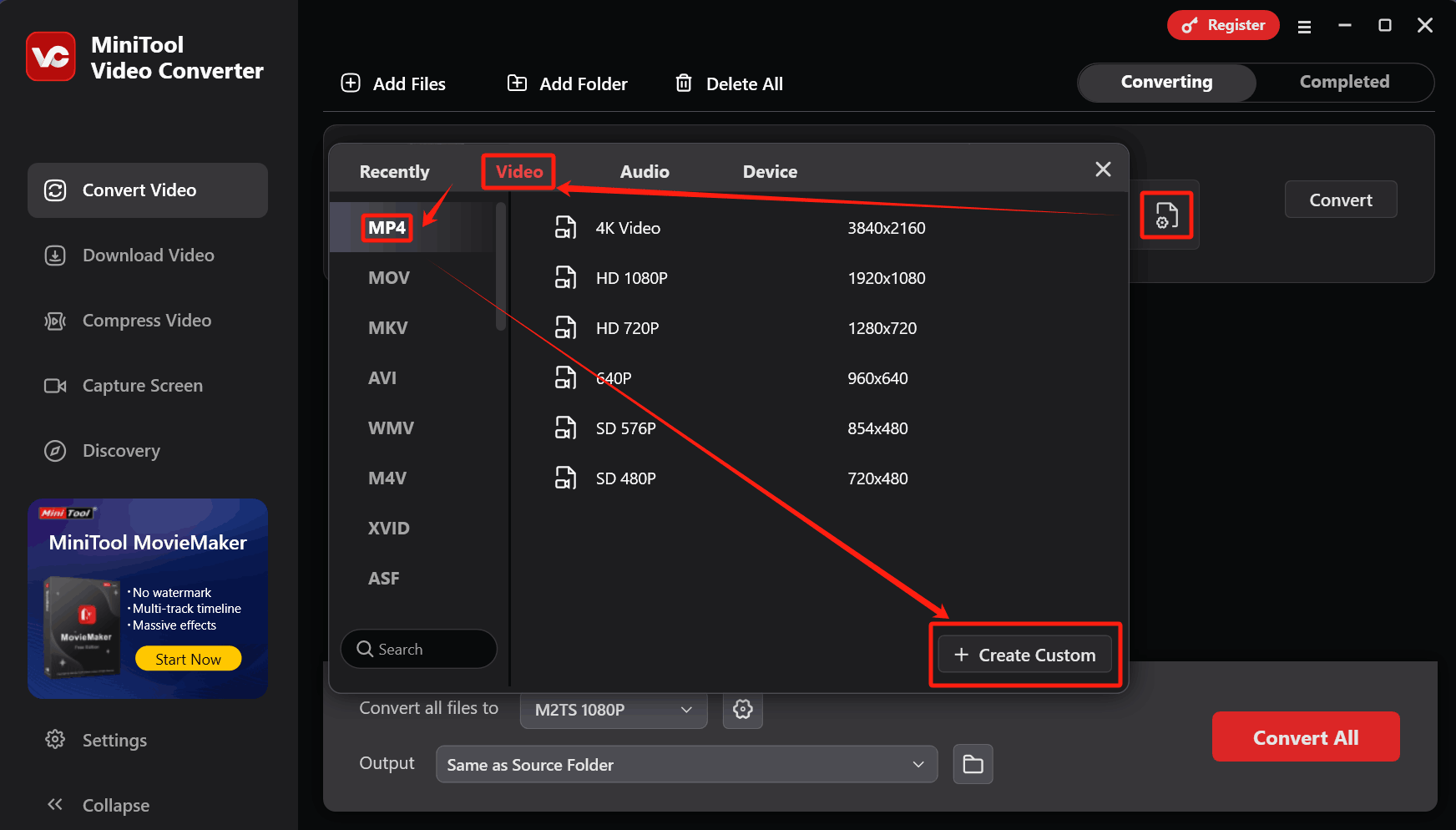The image size is (1456, 830).
Task: Click the output format settings icon
Action: pyautogui.click(x=1166, y=215)
